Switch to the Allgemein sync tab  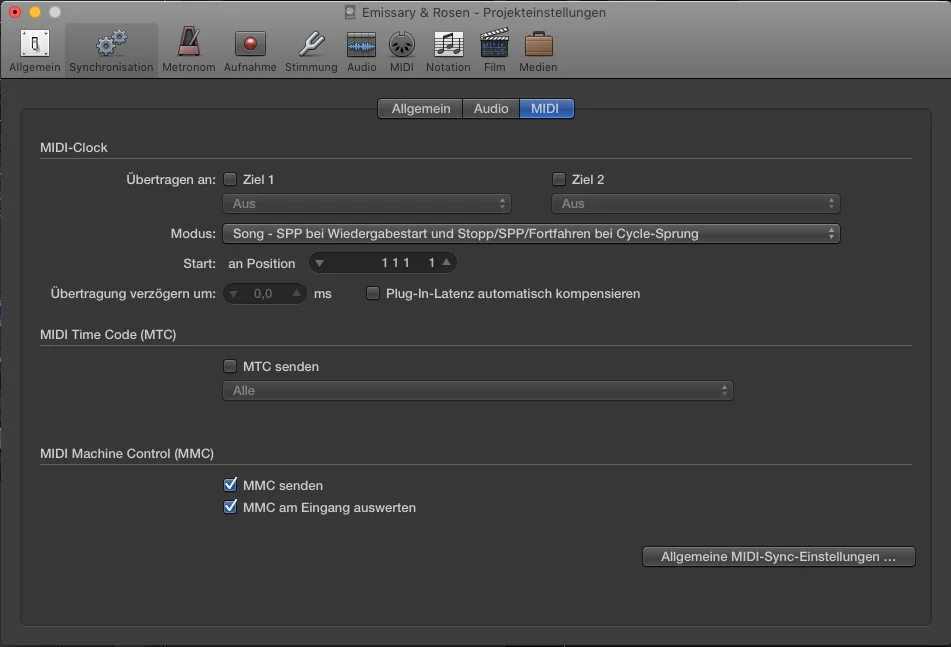coord(420,109)
